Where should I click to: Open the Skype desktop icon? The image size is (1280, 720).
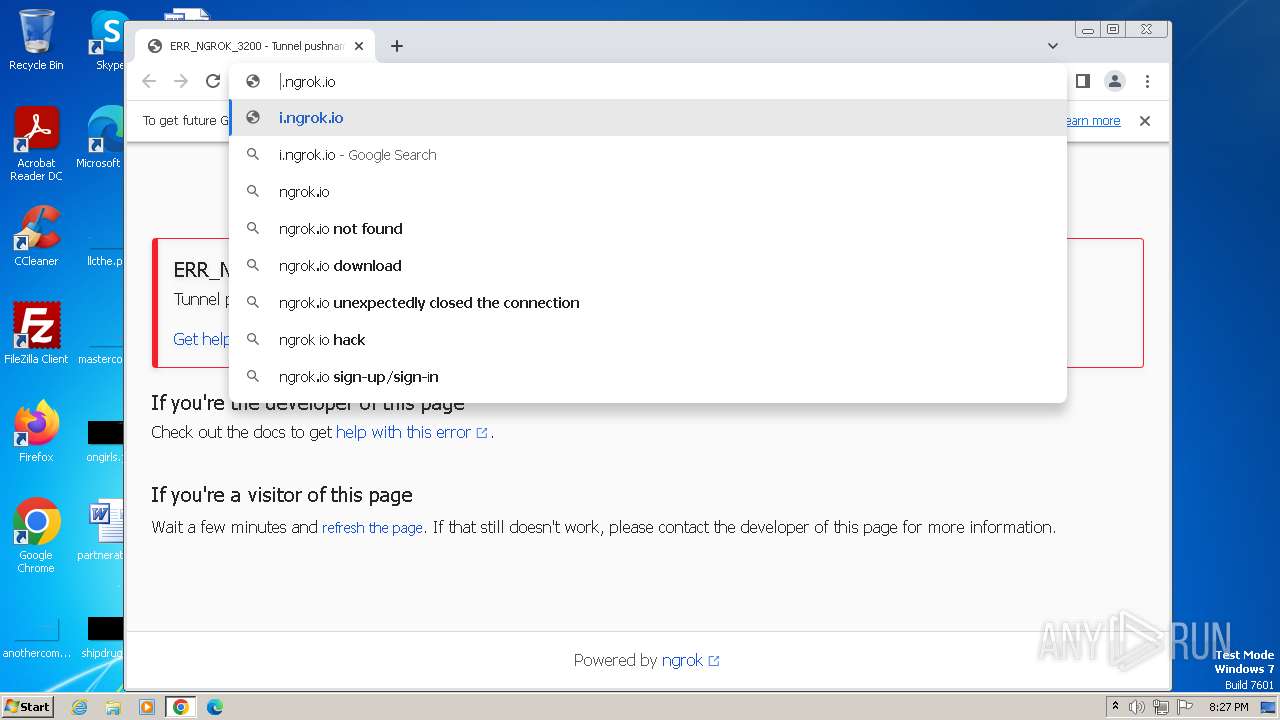point(108,40)
